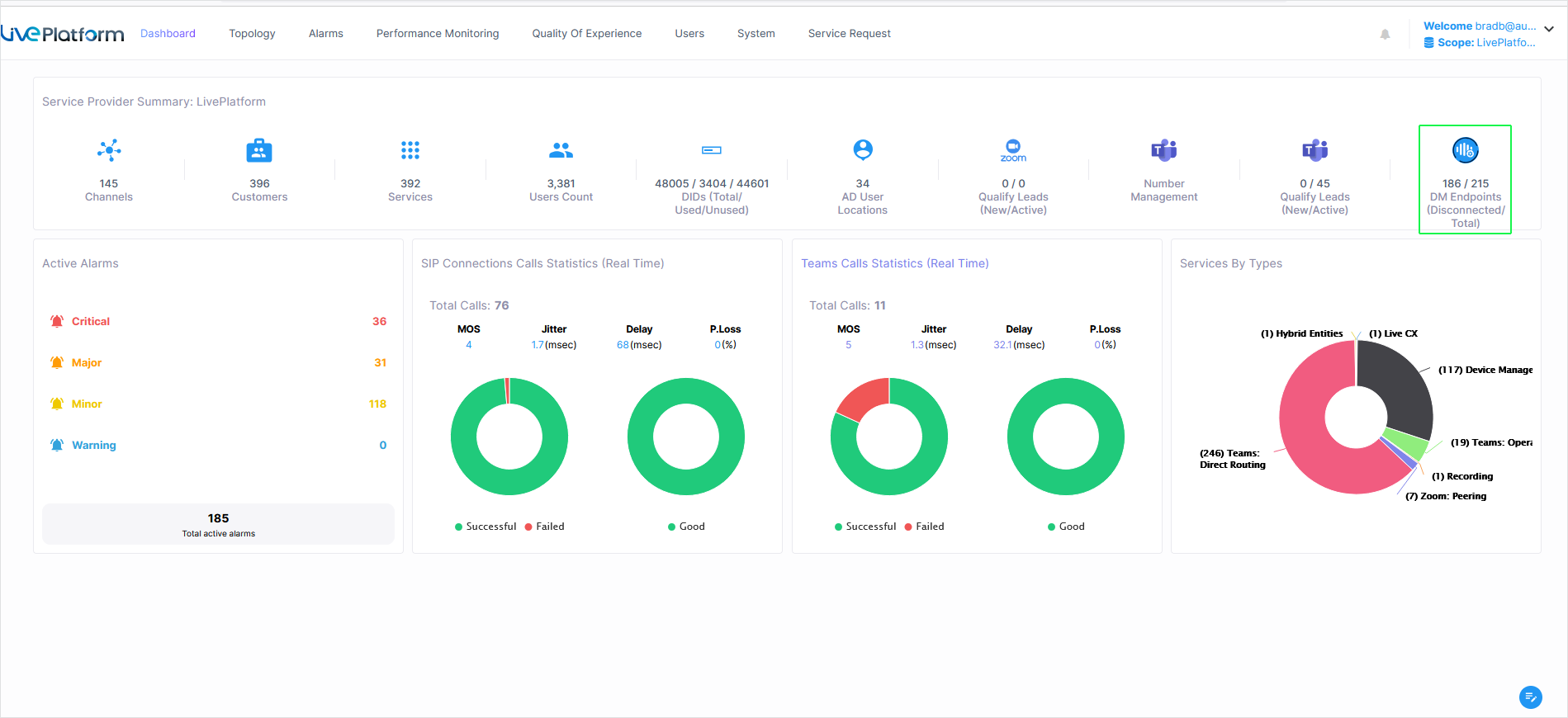The width and height of the screenshot is (1568, 718).
Task: Click the (7) Zoom: Peering label
Action: [x=1446, y=496]
